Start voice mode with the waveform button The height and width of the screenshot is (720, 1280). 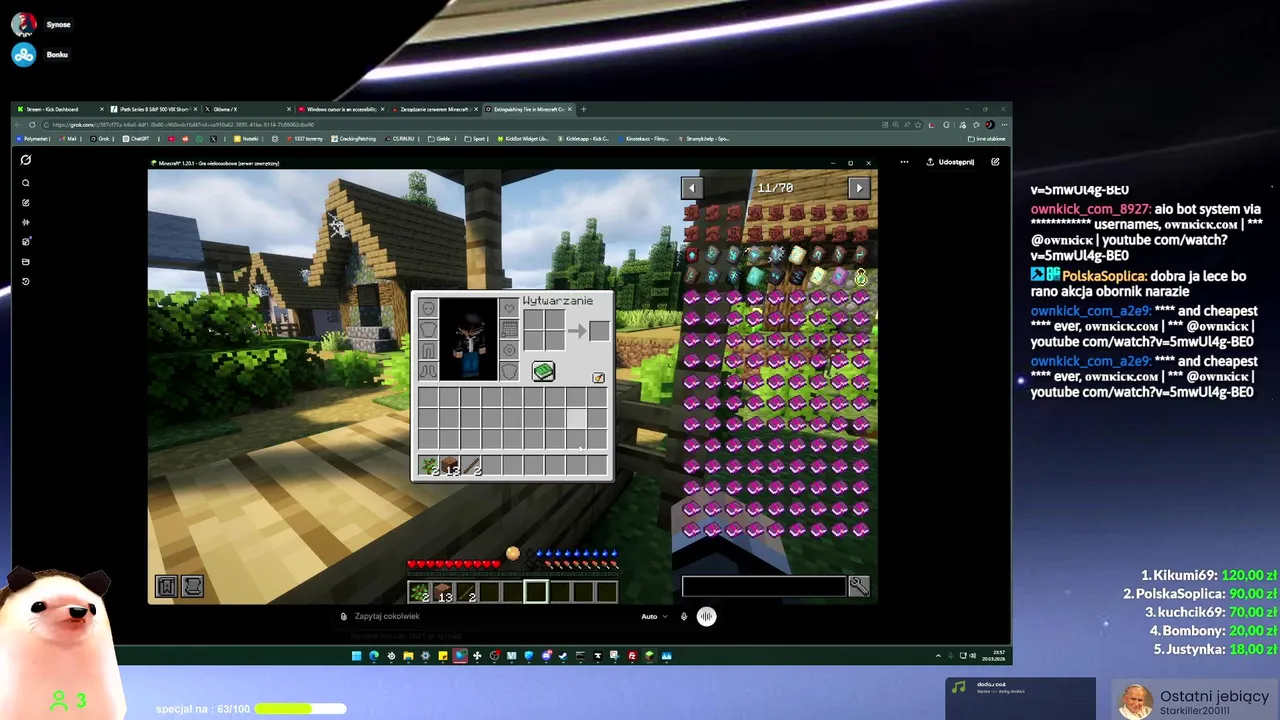[706, 616]
